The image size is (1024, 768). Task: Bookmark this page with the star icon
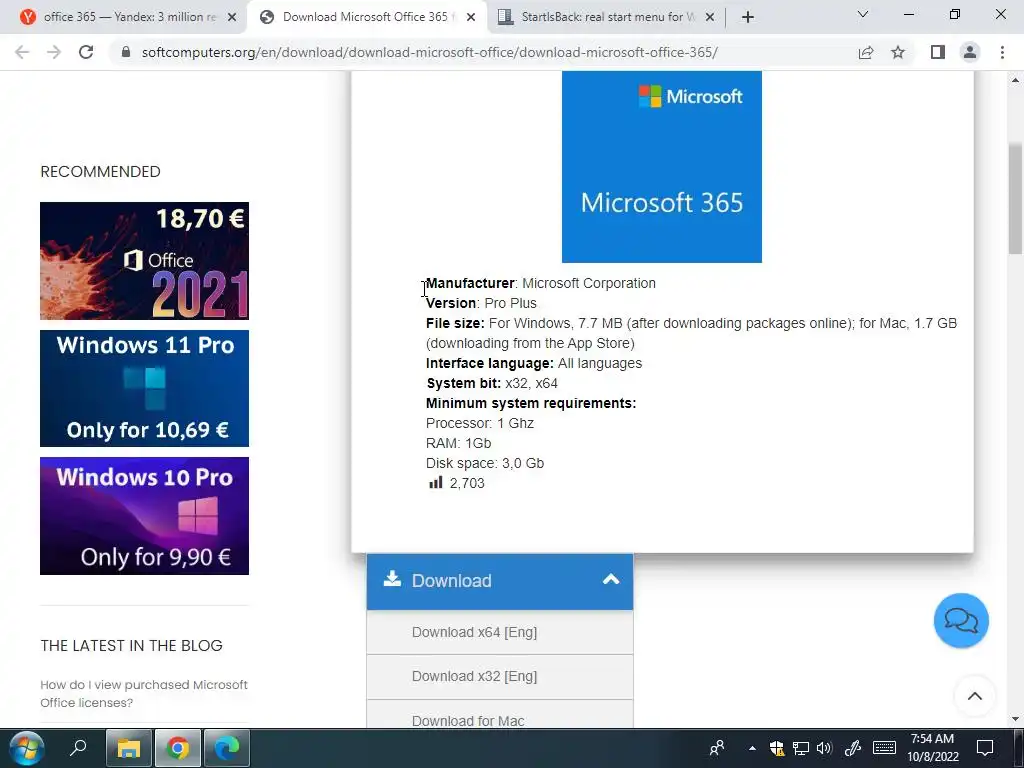898,52
